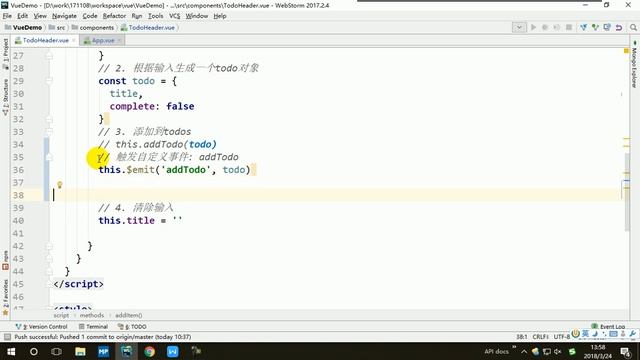Image resolution: width=640 pixels, height=360 pixels.
Task: Click the Debug toolbar icon
Action: coord(544,27)
